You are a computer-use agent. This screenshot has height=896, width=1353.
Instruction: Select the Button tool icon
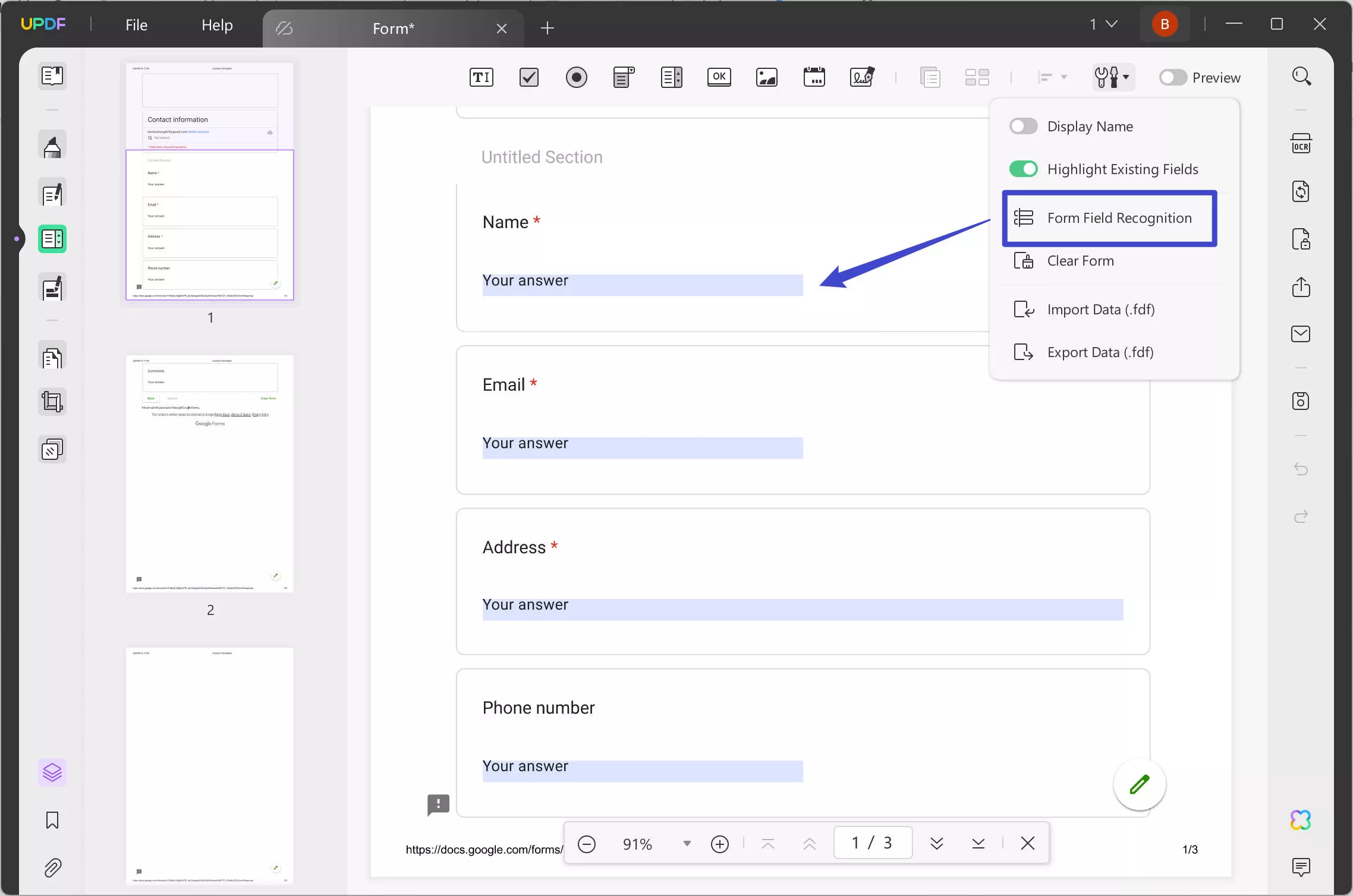tap(718, 77)
